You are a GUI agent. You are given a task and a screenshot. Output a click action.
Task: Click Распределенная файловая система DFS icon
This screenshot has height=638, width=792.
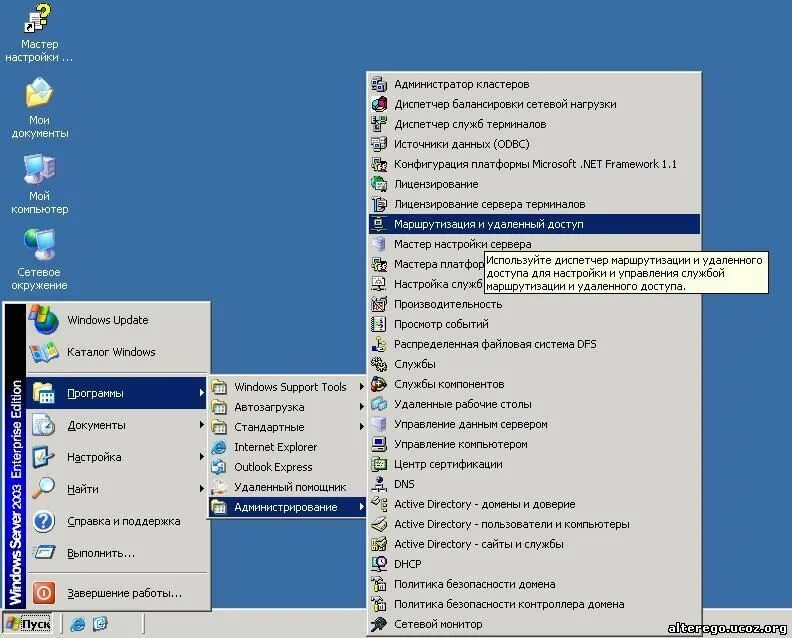point(379,344)
